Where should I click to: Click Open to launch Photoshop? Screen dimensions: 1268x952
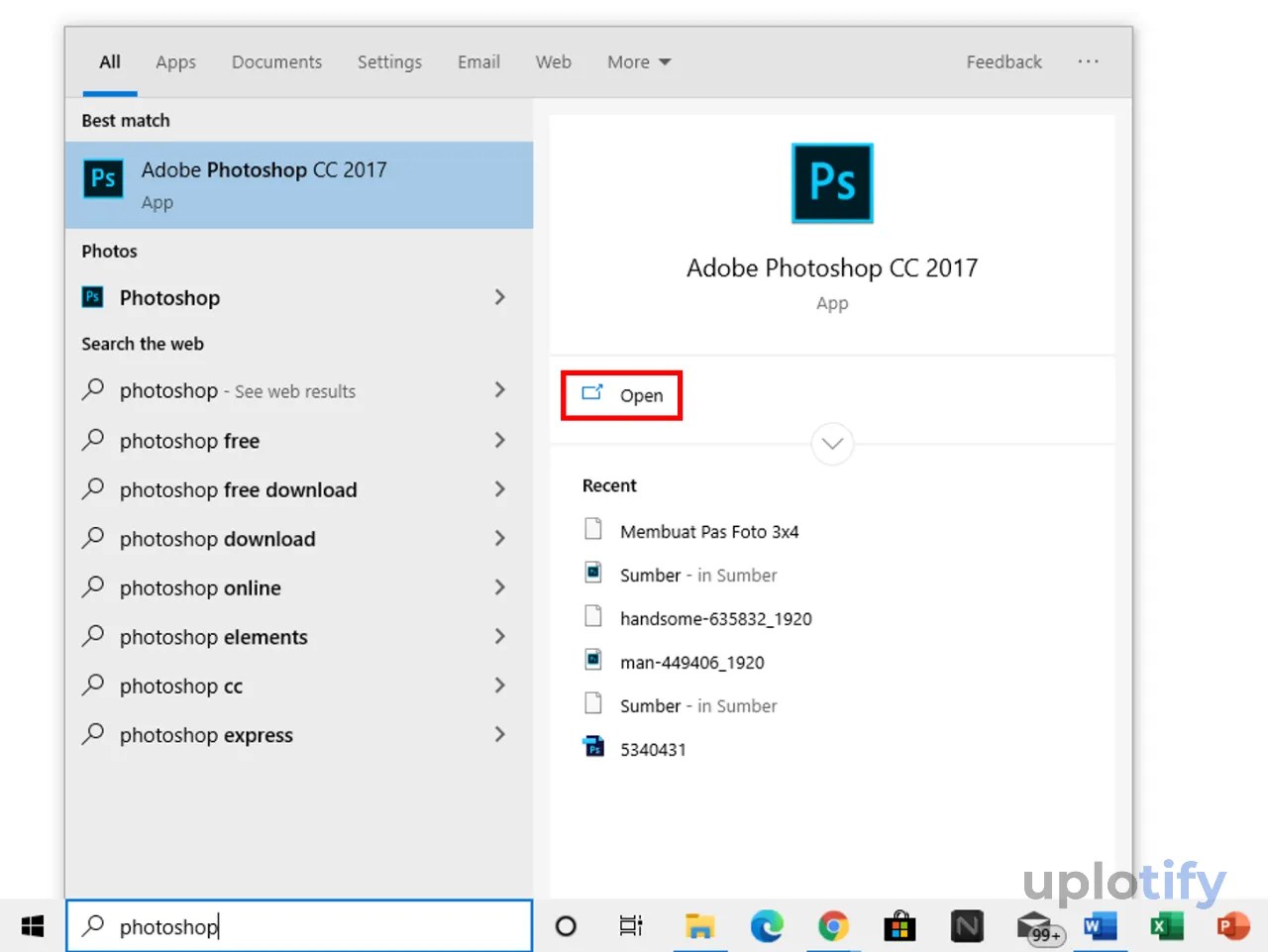(621, 395)
